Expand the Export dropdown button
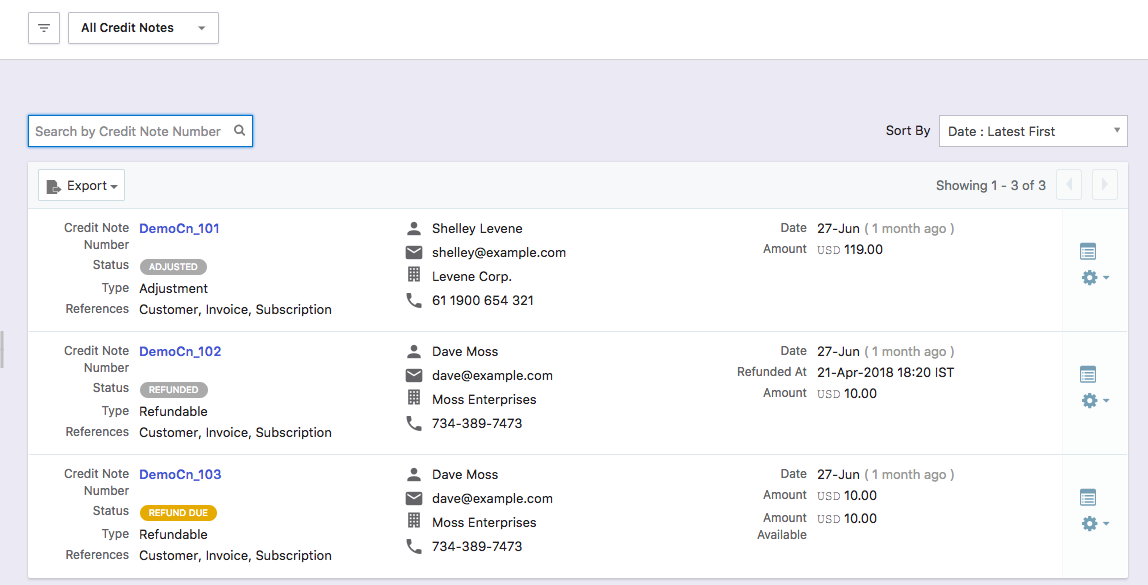 pyautogui.click(x=81, y=185)
